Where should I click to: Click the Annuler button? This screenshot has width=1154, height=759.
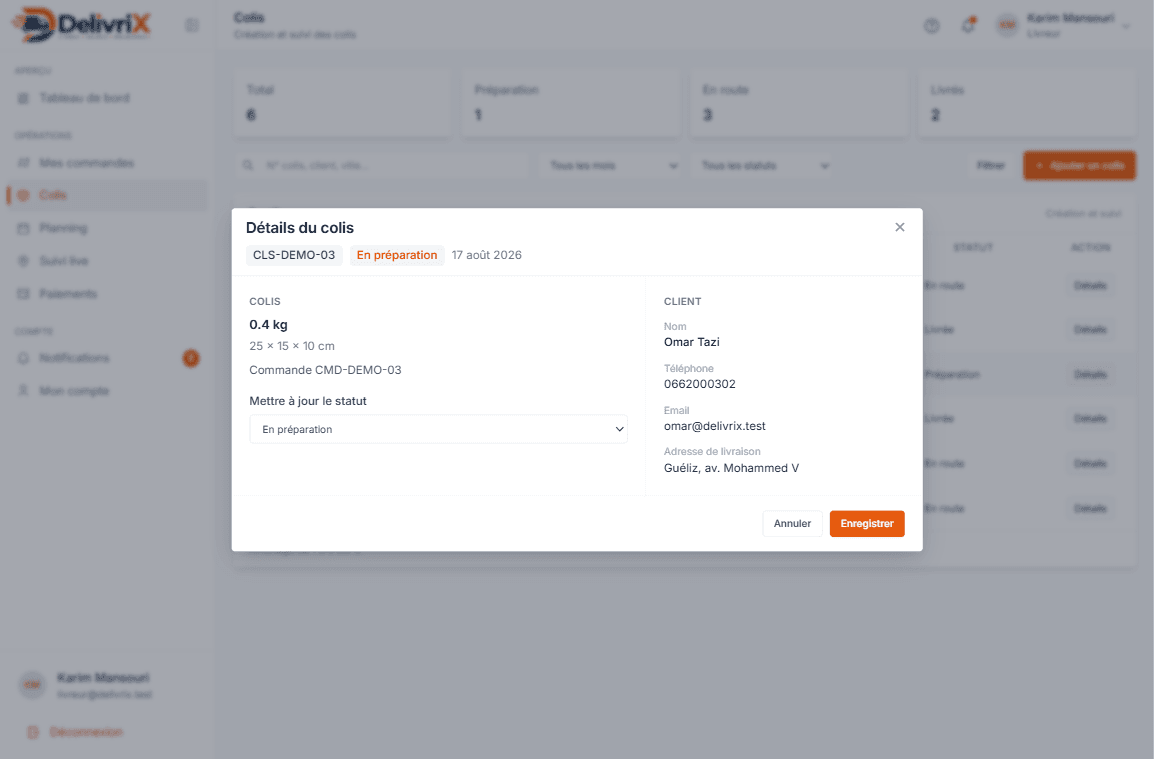pos(792,523)
